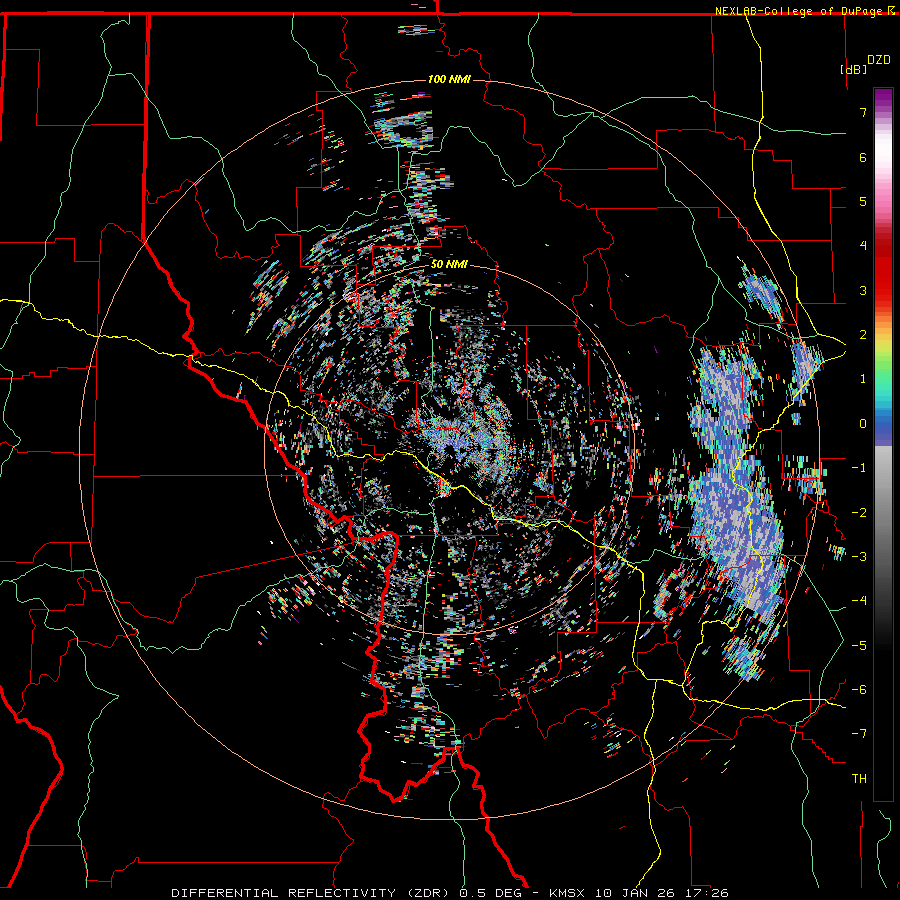This screenshot has height=900, width=900.
Task: Click the 6 value on color scale
Action: pos(863,157)
